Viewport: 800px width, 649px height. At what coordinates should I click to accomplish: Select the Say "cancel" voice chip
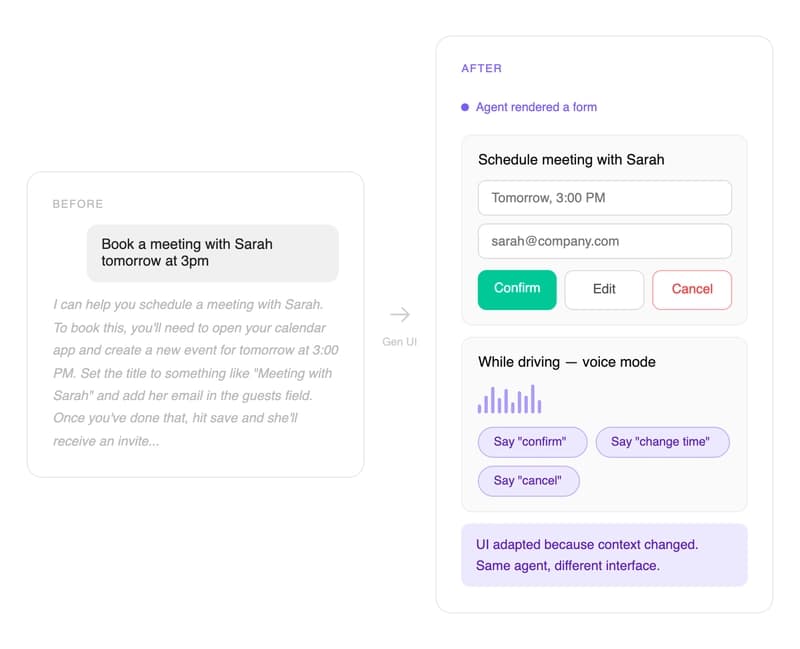coord(528,481)
